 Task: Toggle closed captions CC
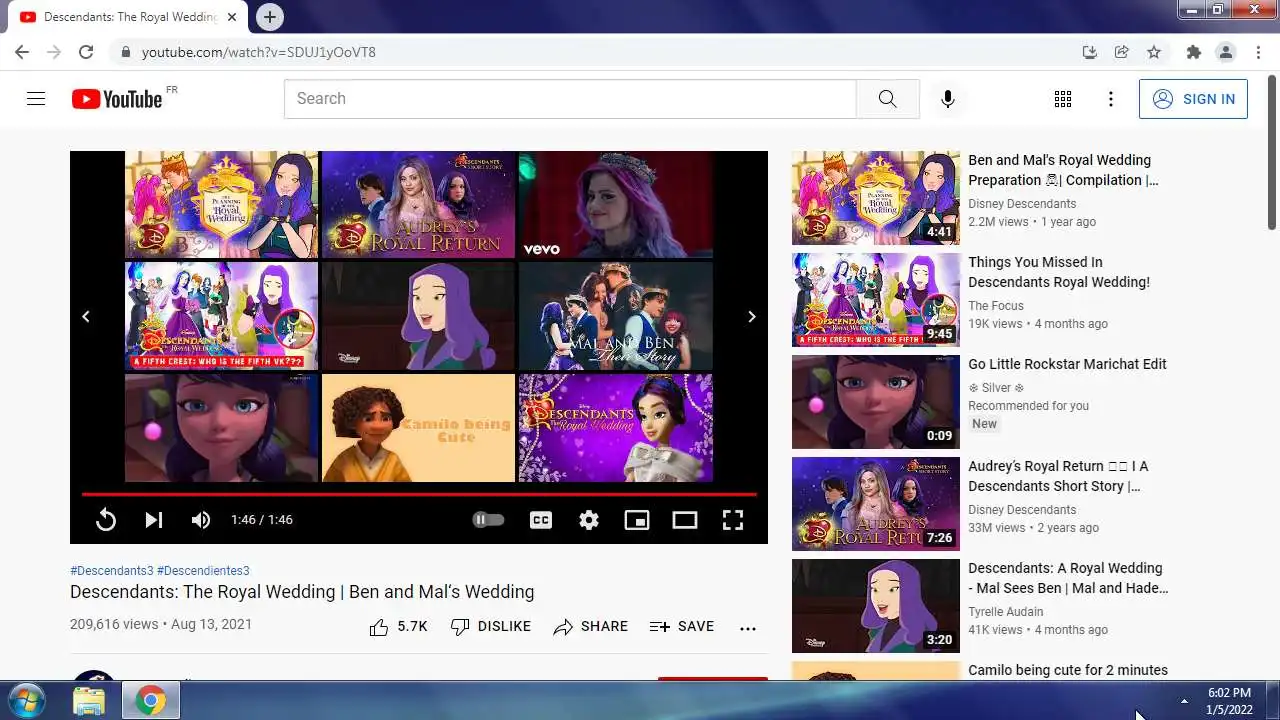point(541,519)
